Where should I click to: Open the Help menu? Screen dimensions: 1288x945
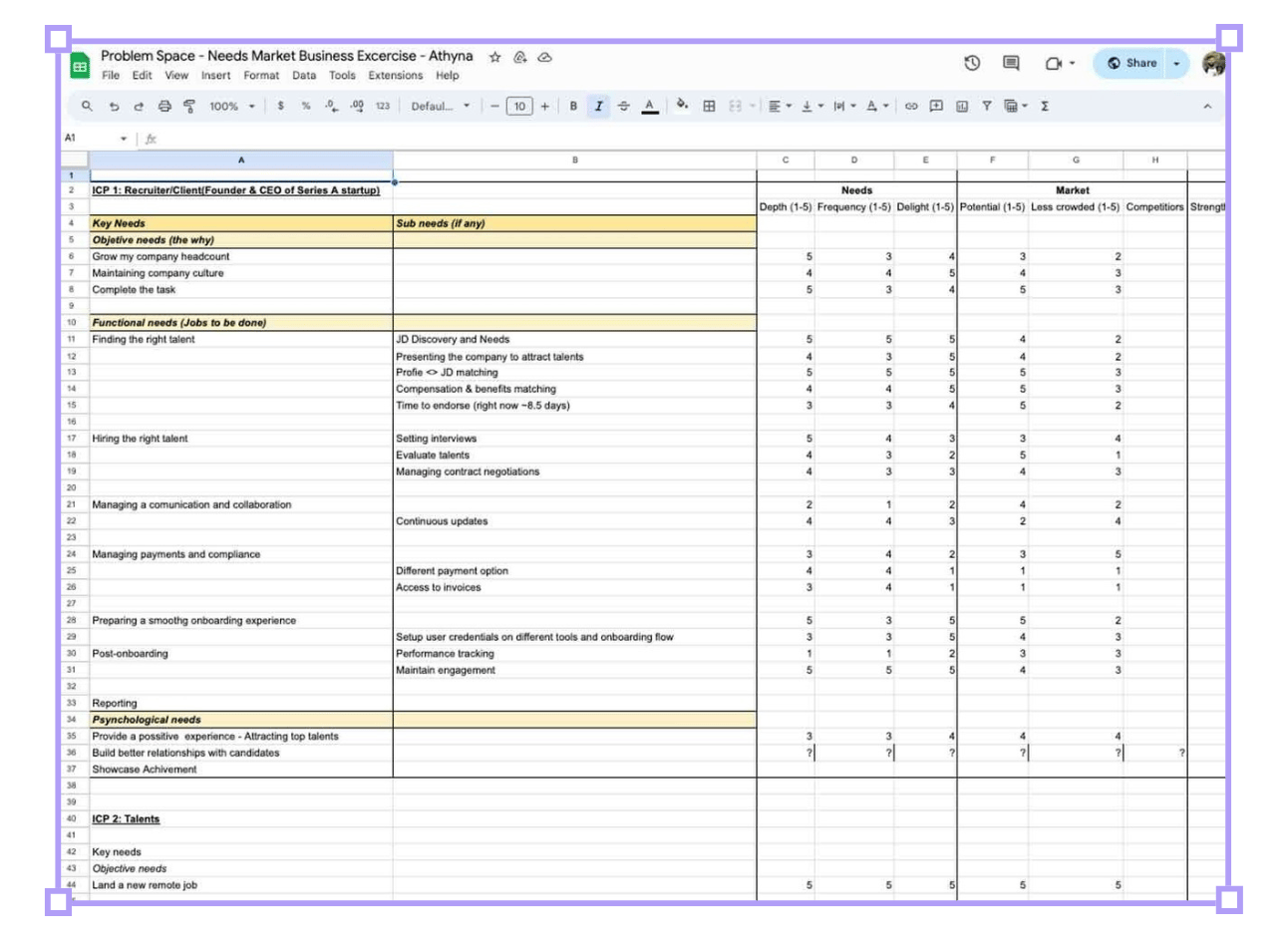(x=448, y=76)
